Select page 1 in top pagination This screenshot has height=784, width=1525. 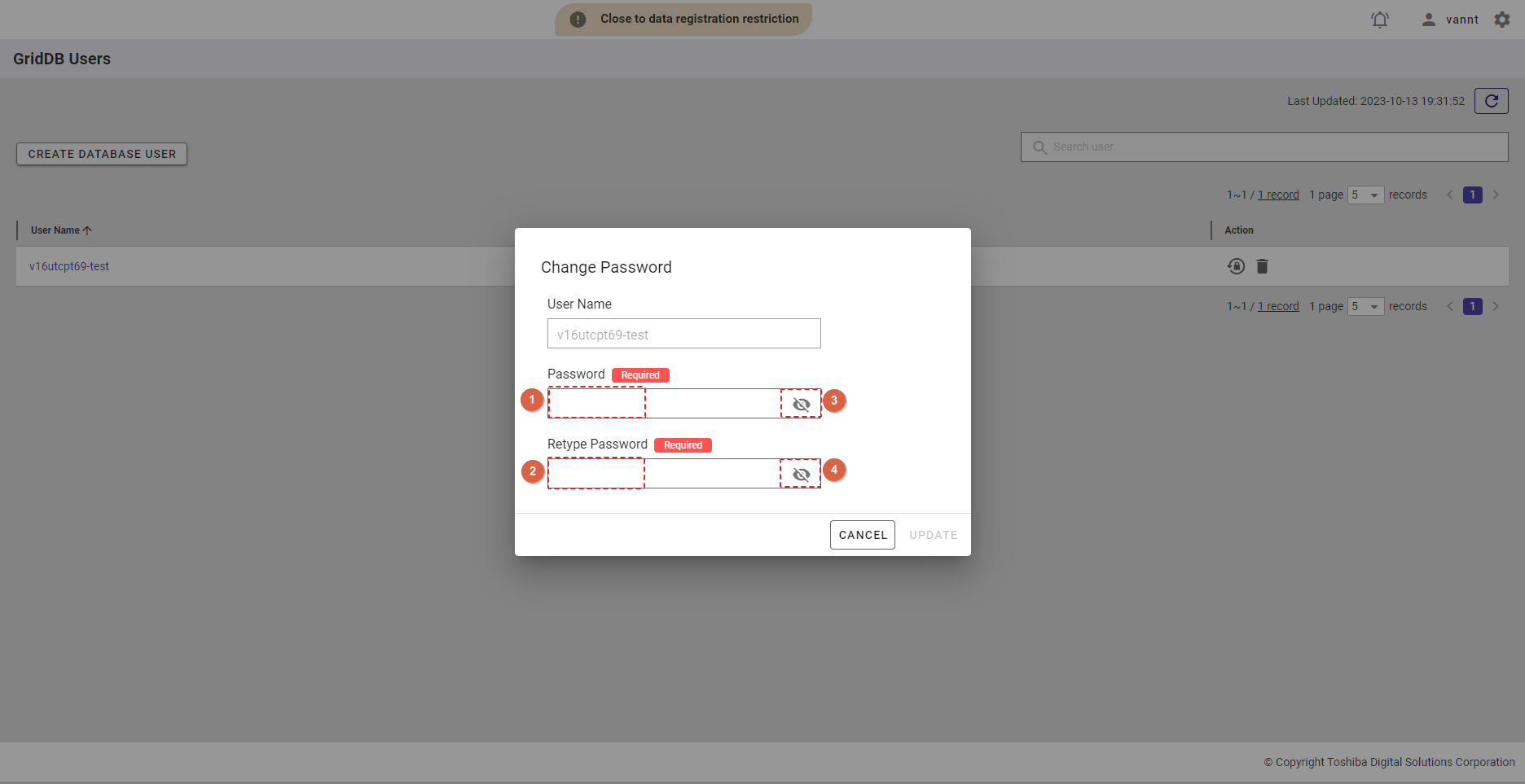click(1472, 195)
